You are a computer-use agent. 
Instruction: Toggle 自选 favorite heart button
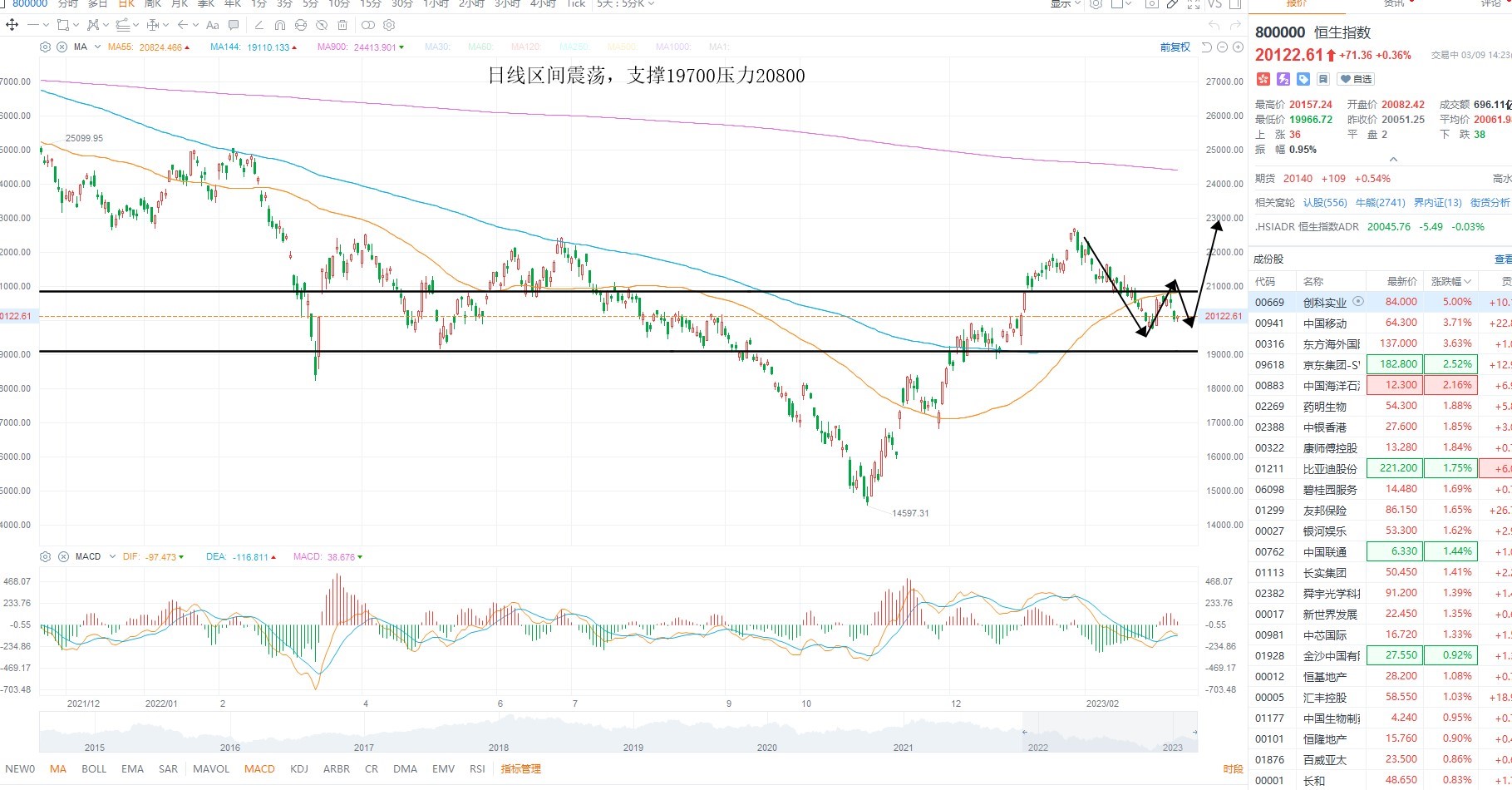(x=1356, y=79)
